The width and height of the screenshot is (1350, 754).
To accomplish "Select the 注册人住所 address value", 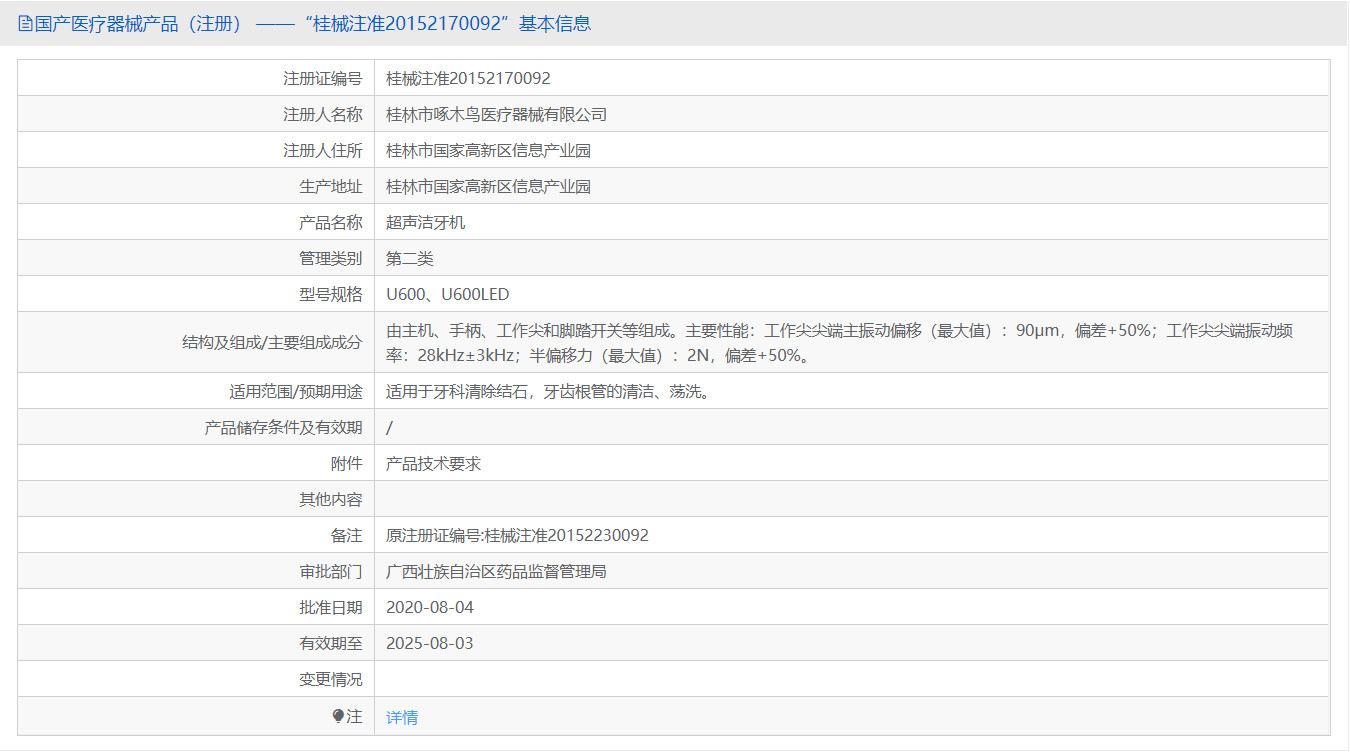I will coord(488,150).
